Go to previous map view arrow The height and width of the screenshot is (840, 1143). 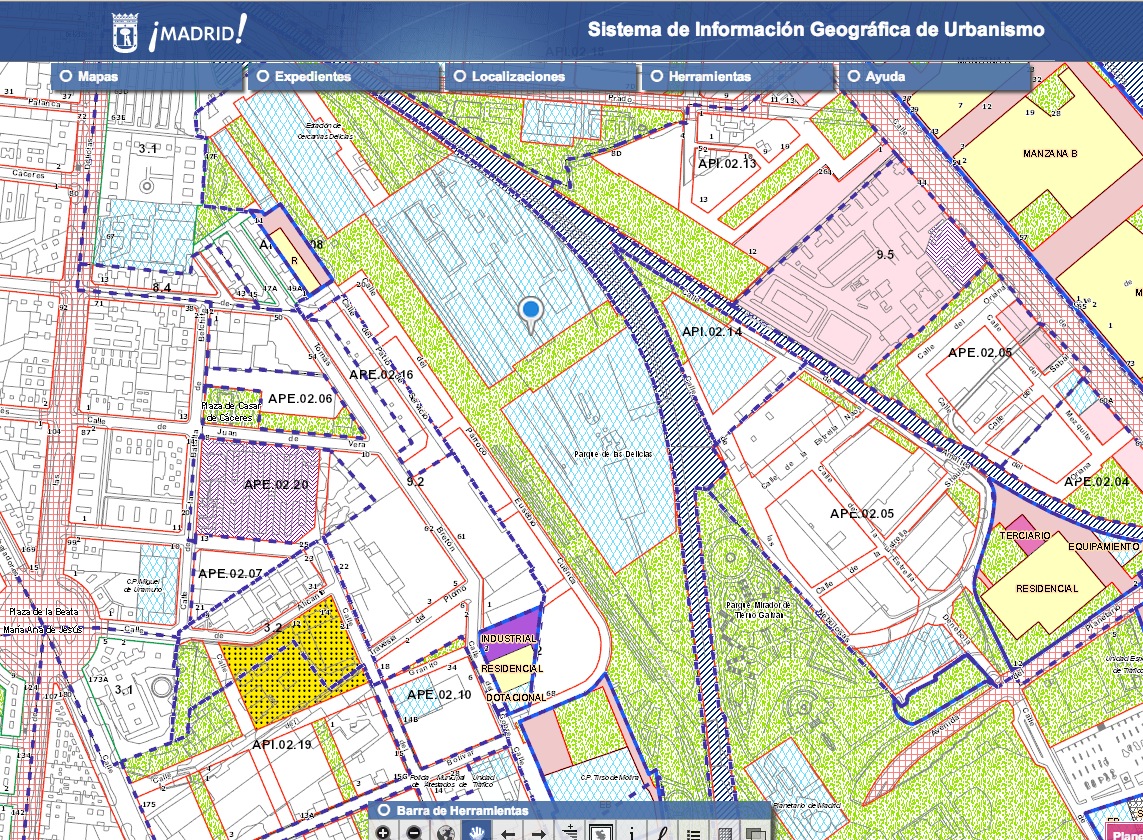click(x=508, y=833)
